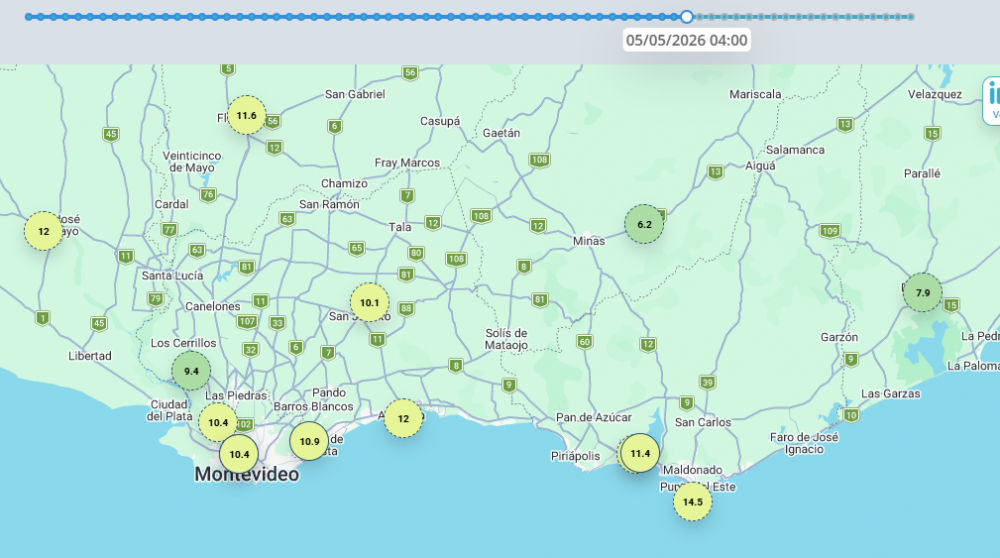The width and height of the screenshot is (1000, 558).
Task: Click the Fray Marcos label
Action: tap(407, 163)
